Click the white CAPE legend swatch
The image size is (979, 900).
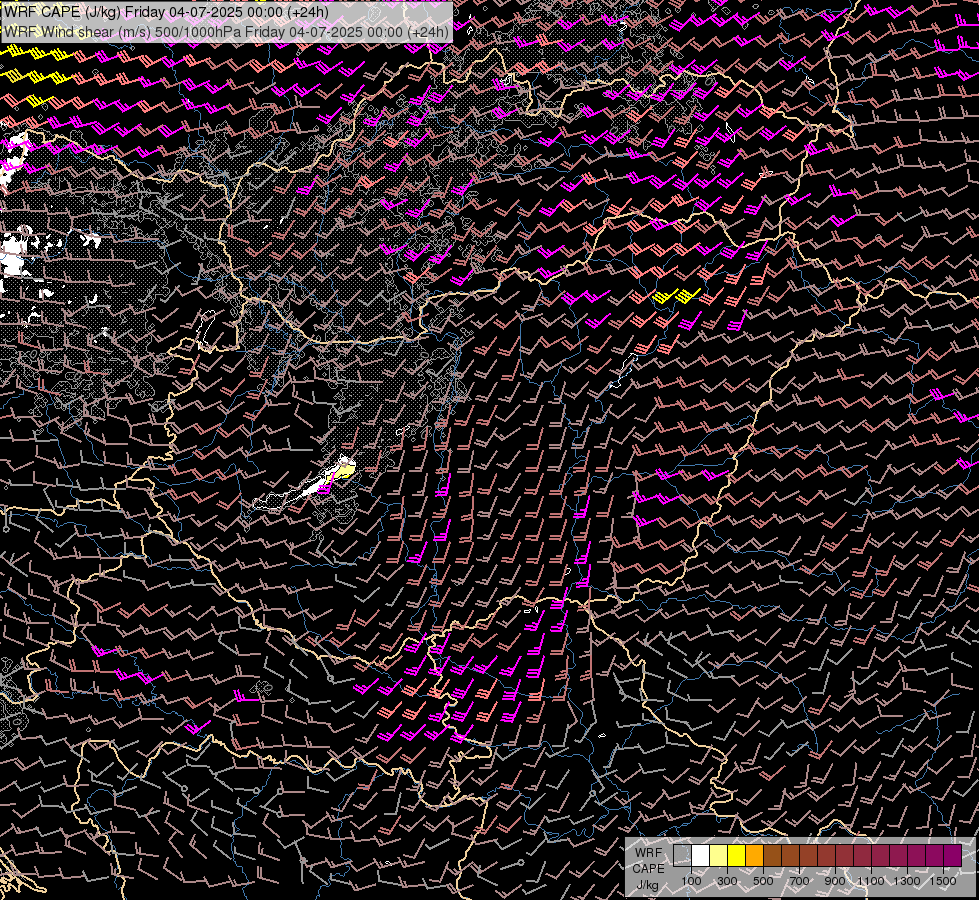pyautogui.click(x=701, y=855)
